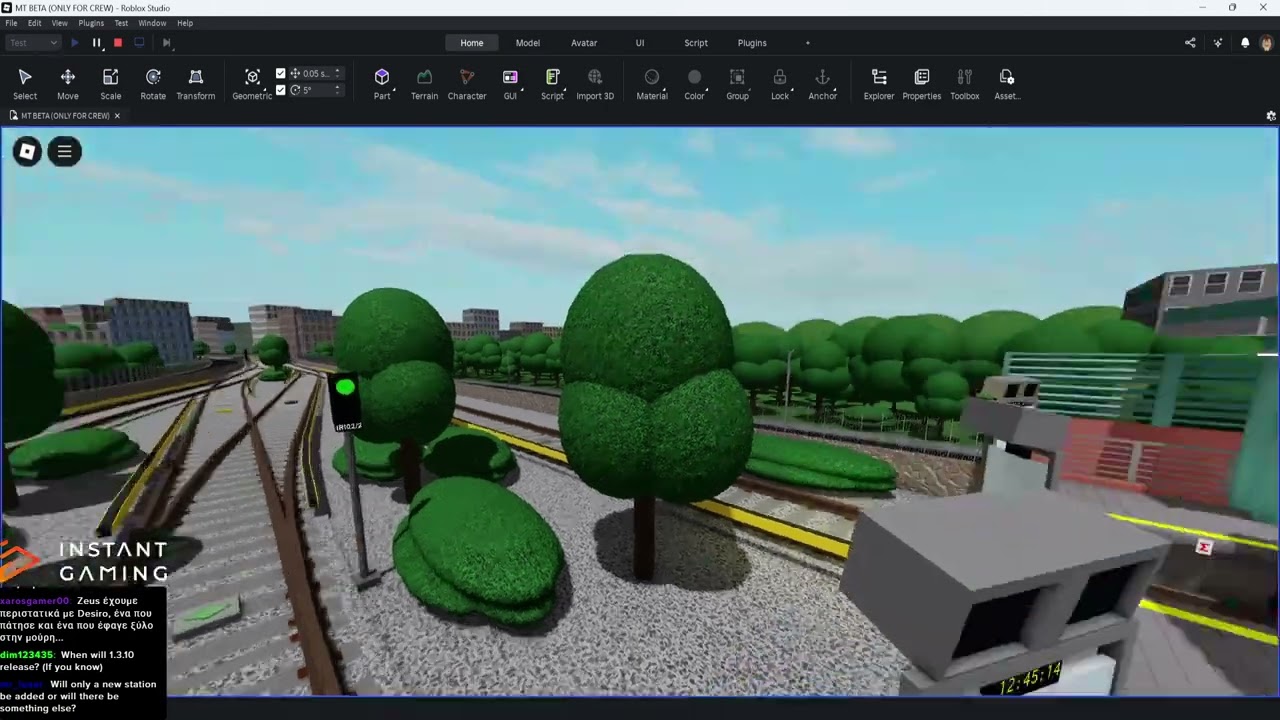Open the View menu
1280x720 pixels.
coord(60,23)
